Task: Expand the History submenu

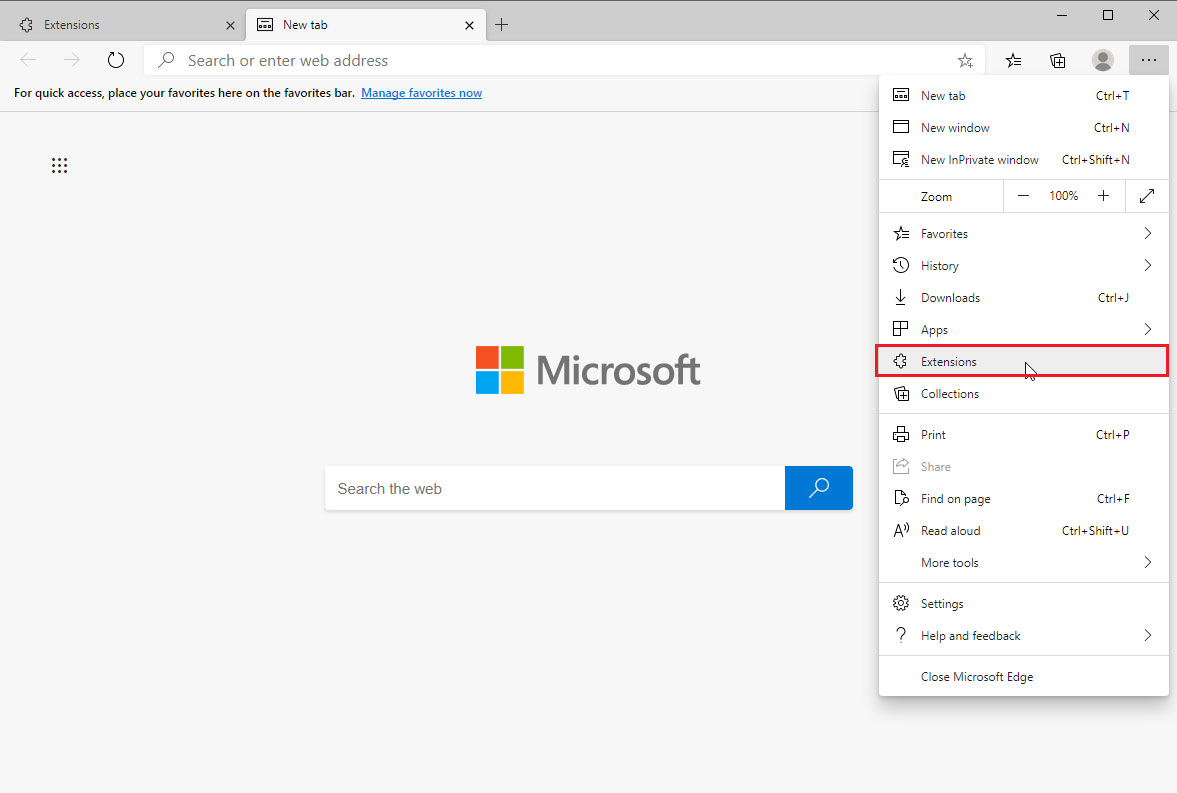Action: pos(1024,266)
